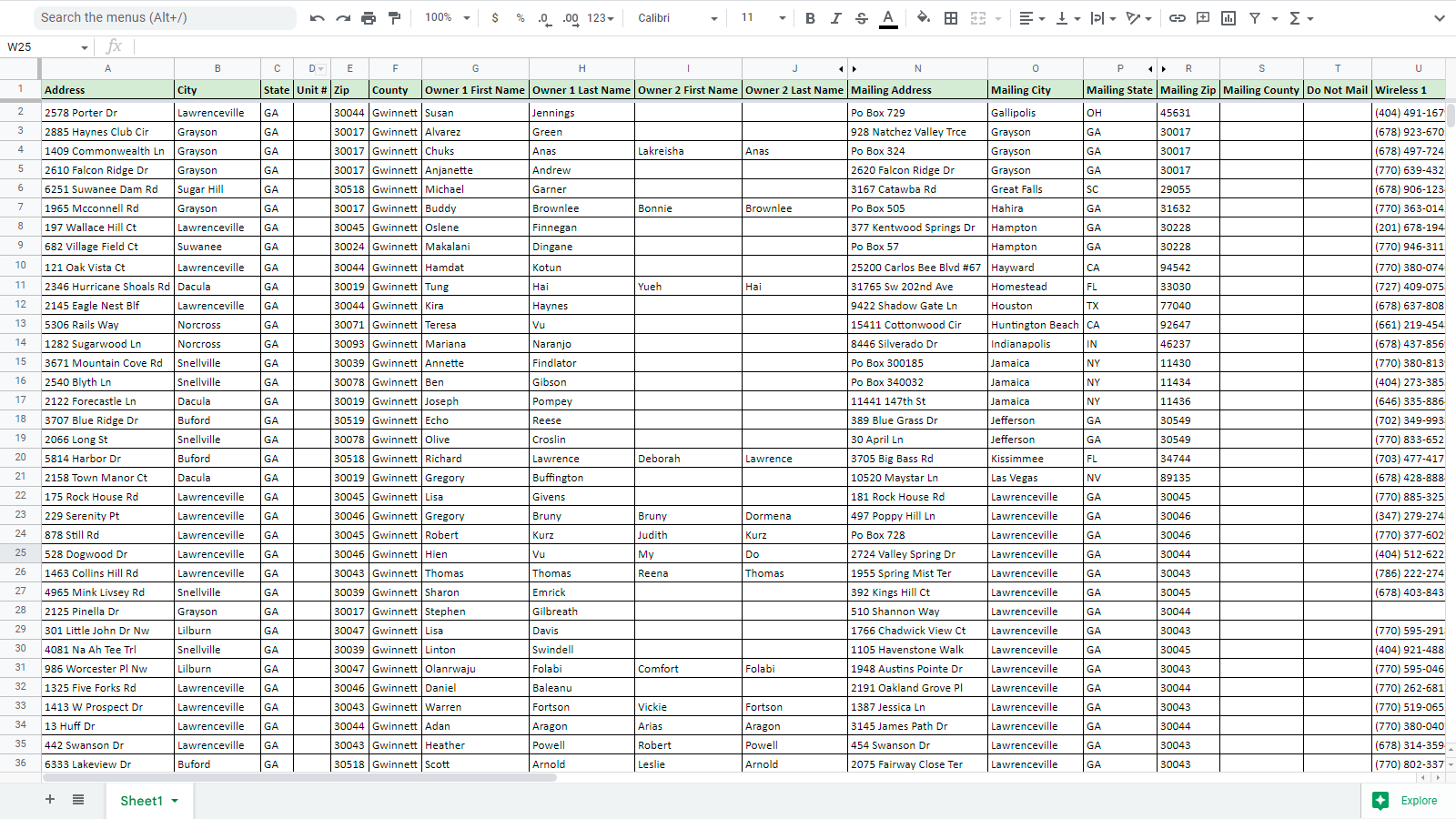
Task: Click the Explore button
Action: point(1406,801)
